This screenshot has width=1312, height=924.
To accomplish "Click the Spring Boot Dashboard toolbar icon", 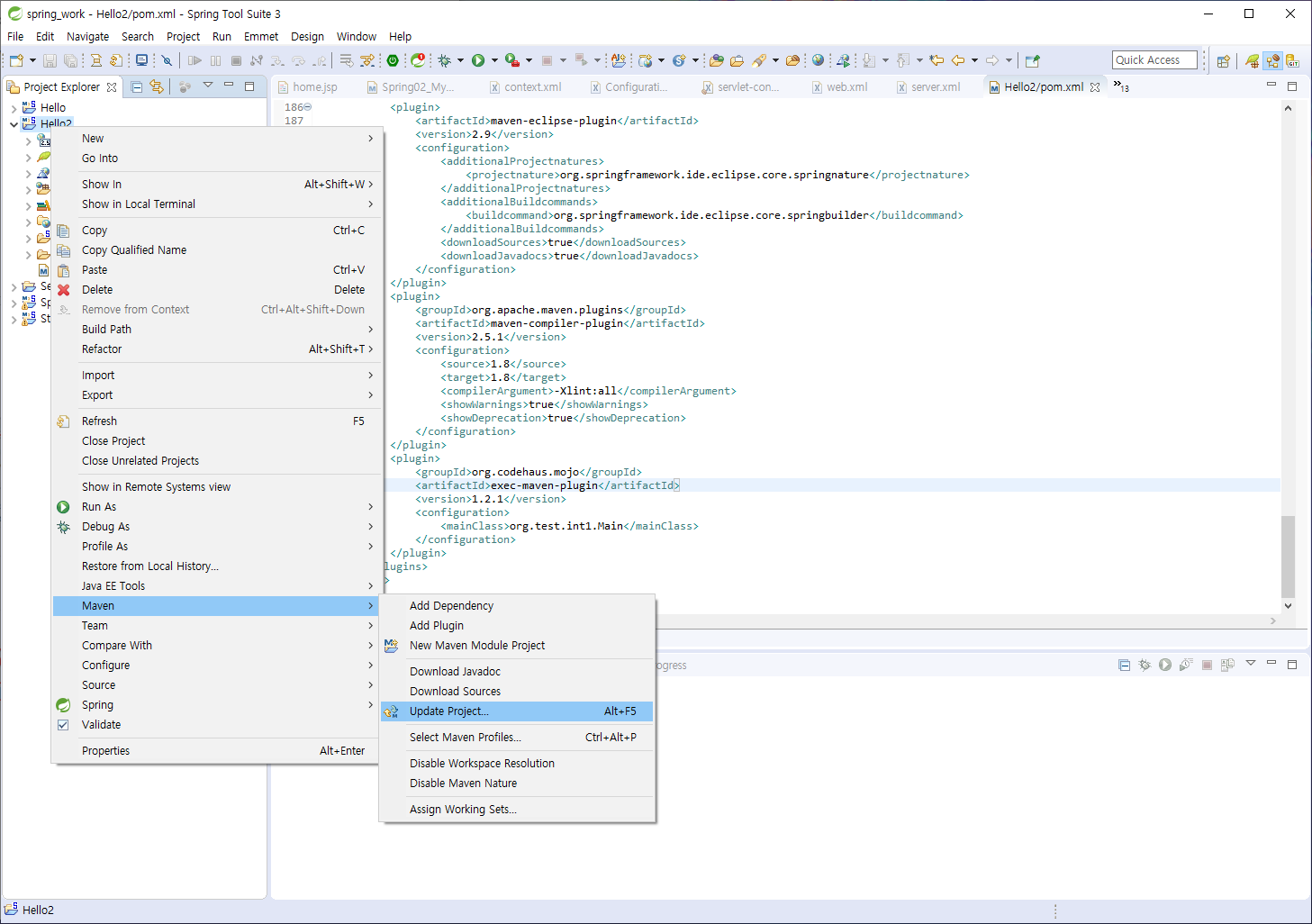I will pos(393,60).
